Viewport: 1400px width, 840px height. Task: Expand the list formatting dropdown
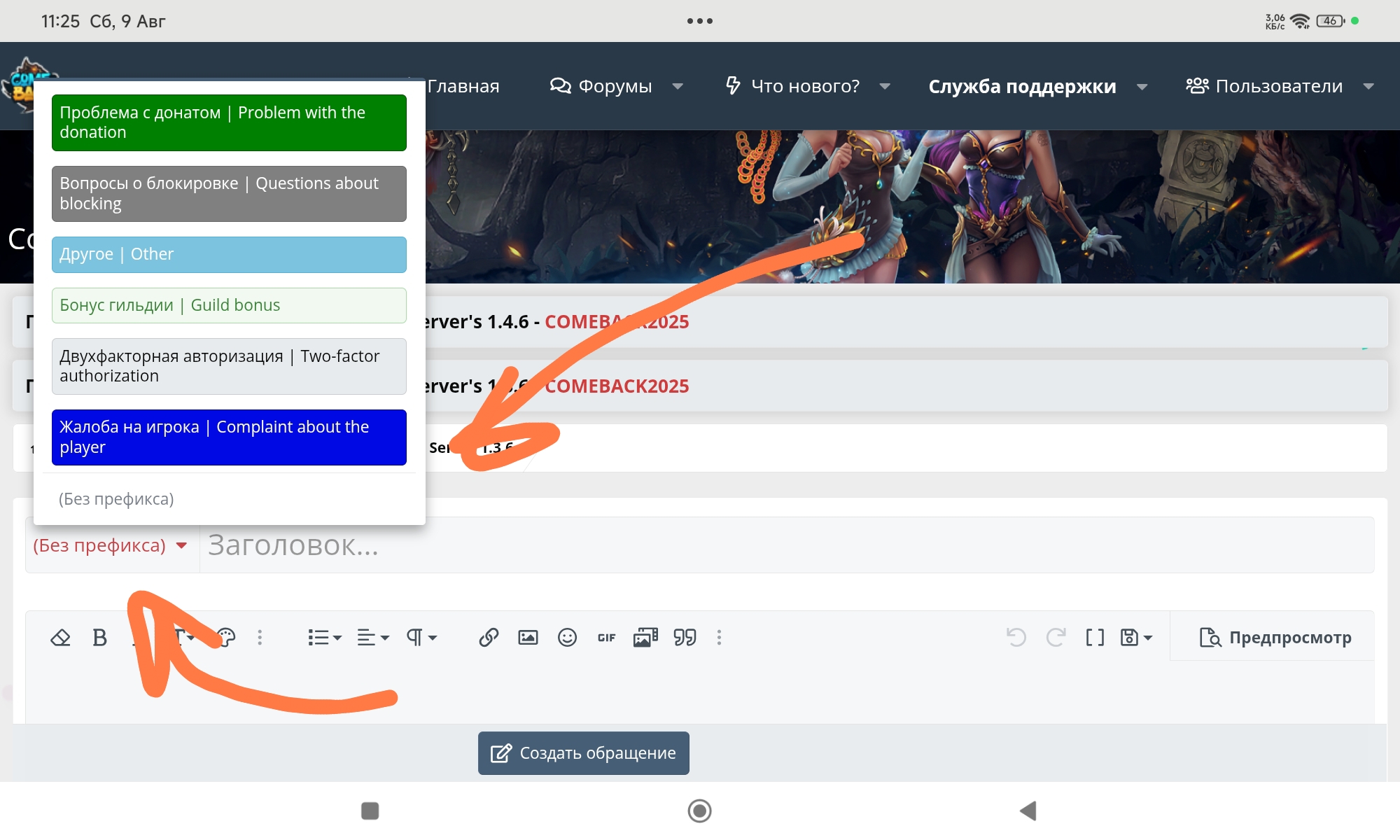click(x=324, y=637)
